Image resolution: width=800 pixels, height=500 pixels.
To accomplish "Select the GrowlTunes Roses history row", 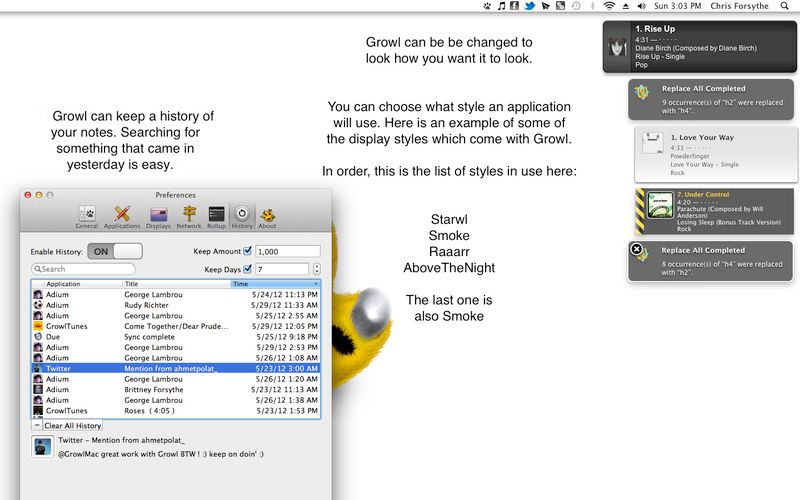I will coord(175,410).
